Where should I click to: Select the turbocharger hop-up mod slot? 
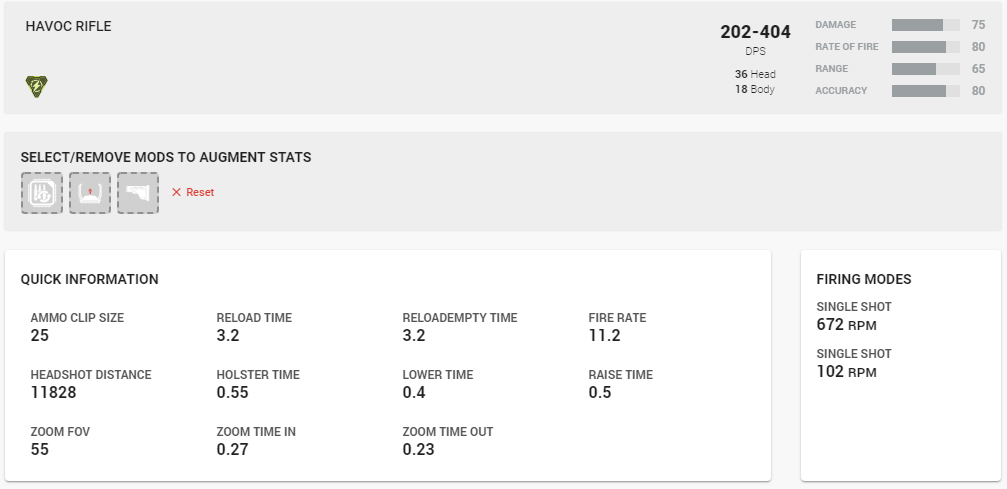coord(42,193)
